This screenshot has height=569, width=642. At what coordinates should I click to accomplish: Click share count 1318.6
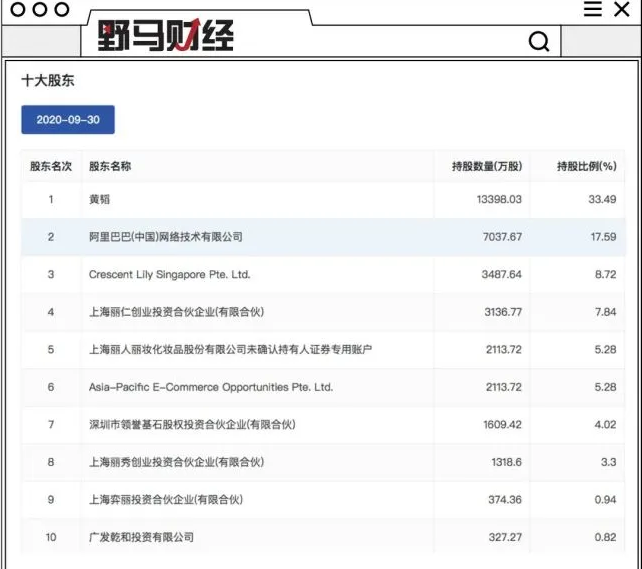[x=506, y=462]
